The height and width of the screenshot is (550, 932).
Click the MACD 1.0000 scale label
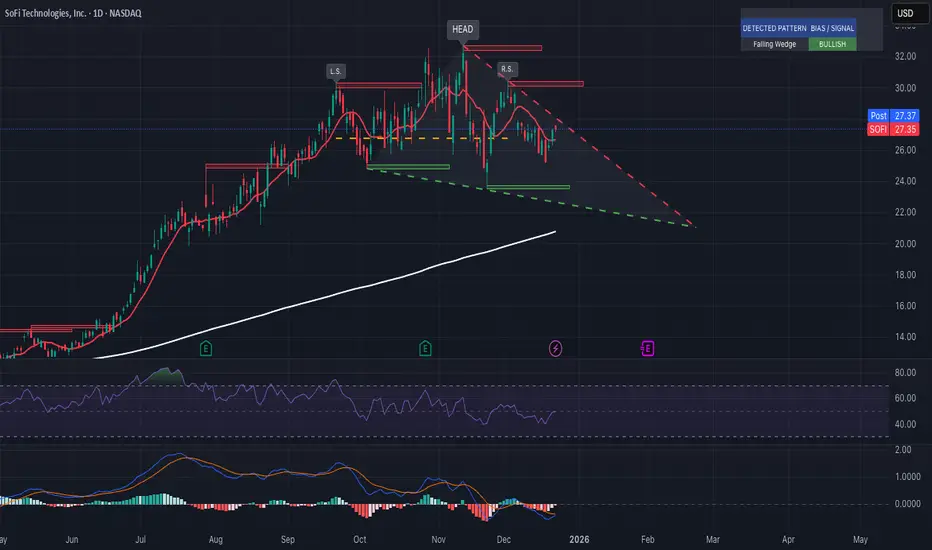click(908, 477)
